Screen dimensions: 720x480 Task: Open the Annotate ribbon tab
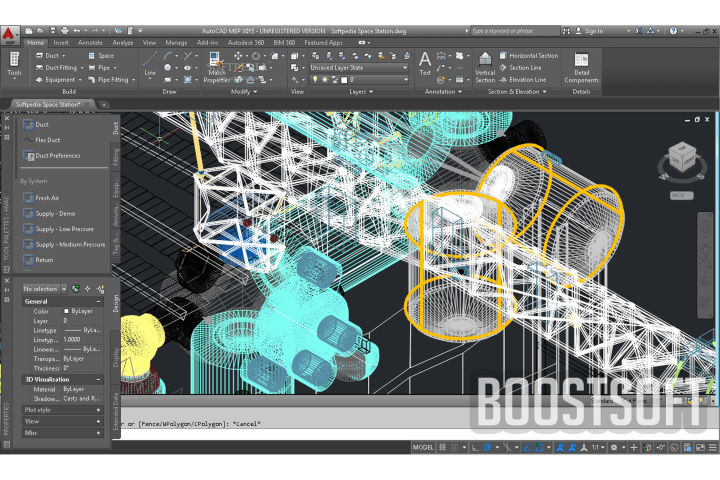[90, 43]
